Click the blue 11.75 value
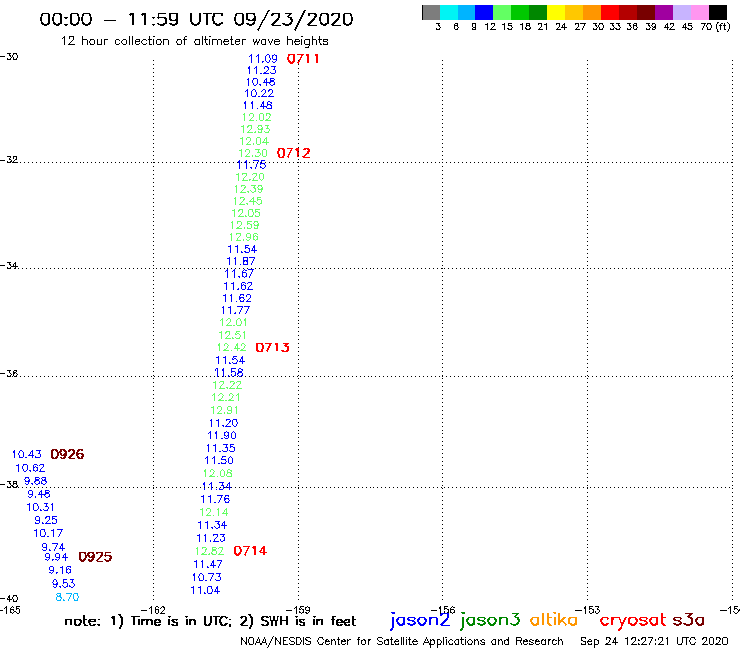 (x=252, y=165)
